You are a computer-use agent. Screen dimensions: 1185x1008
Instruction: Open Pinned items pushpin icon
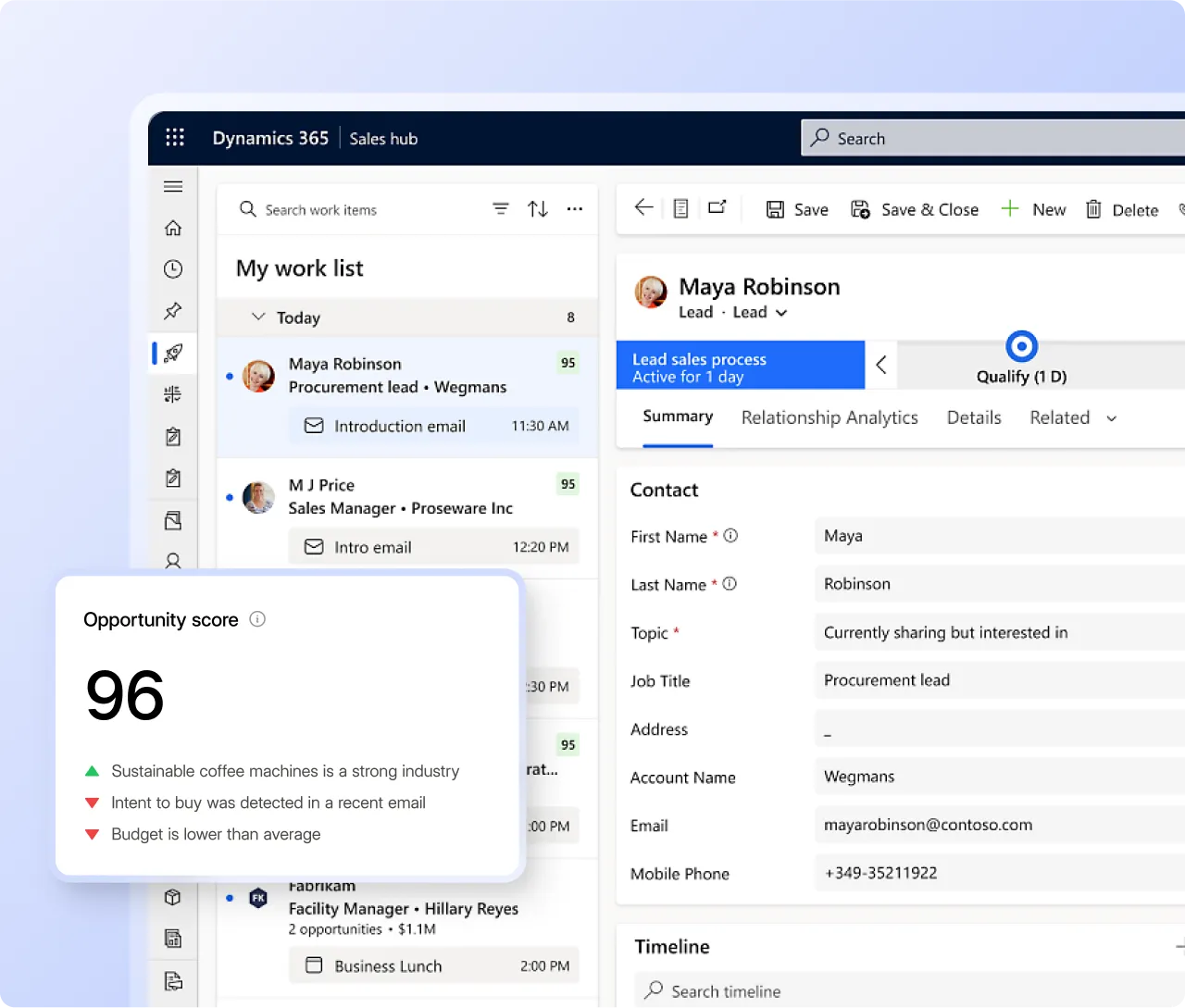tap(173, 311)
